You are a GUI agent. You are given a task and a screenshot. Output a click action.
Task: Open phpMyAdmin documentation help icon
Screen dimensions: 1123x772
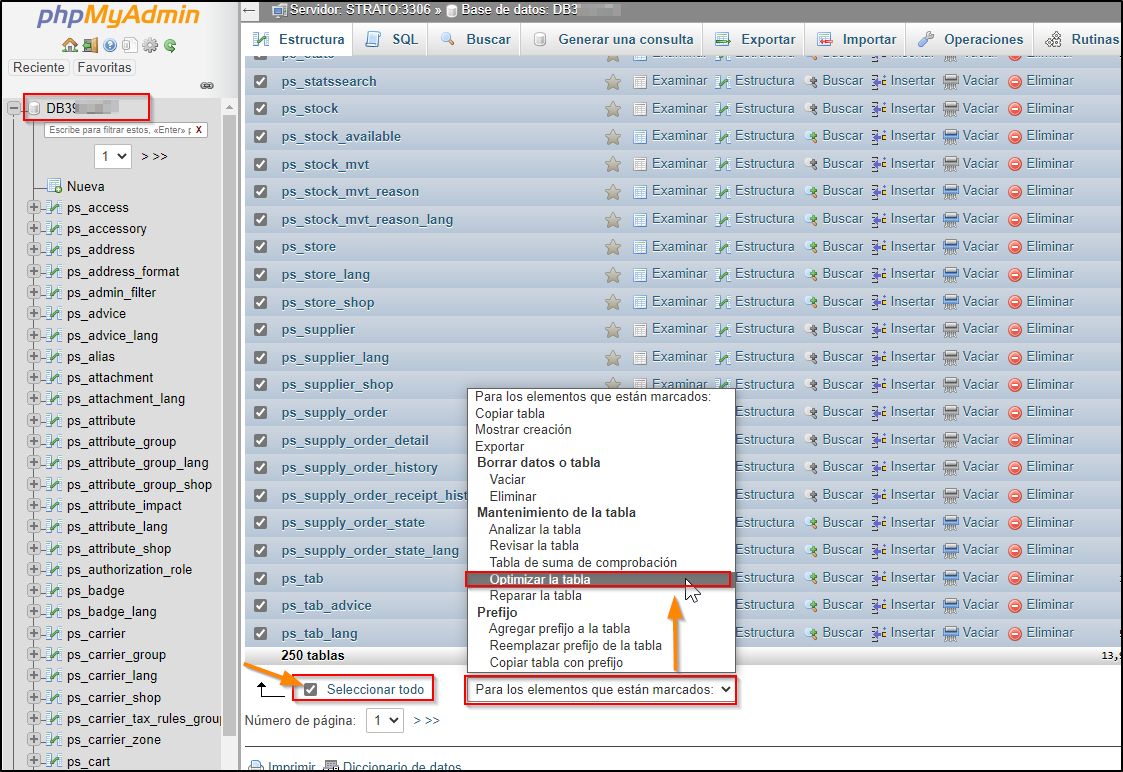point(110,45)
